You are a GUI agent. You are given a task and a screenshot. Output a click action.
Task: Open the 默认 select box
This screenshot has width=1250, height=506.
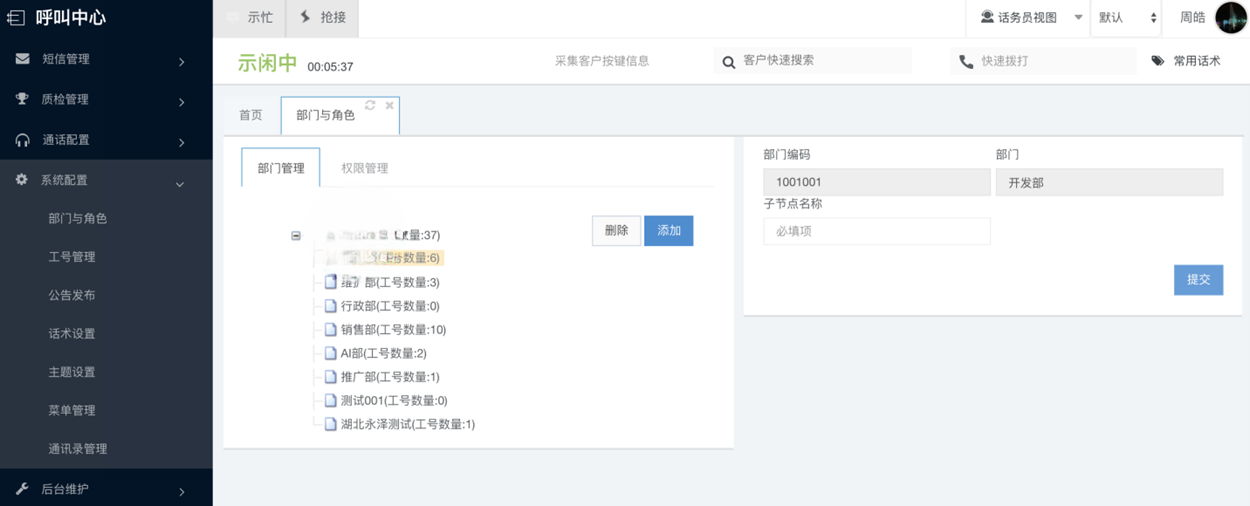tap(1127, 18)
